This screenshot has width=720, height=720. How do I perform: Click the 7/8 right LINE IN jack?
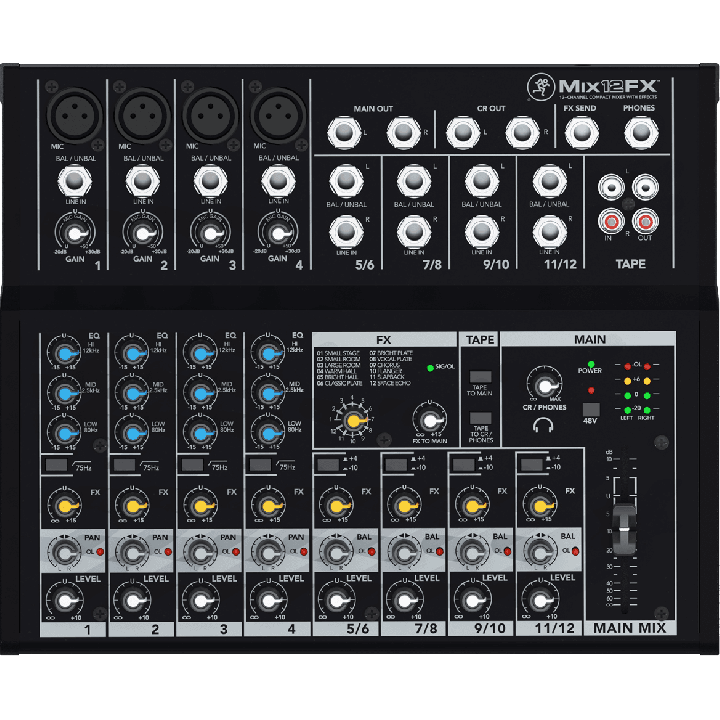[414, 232]
